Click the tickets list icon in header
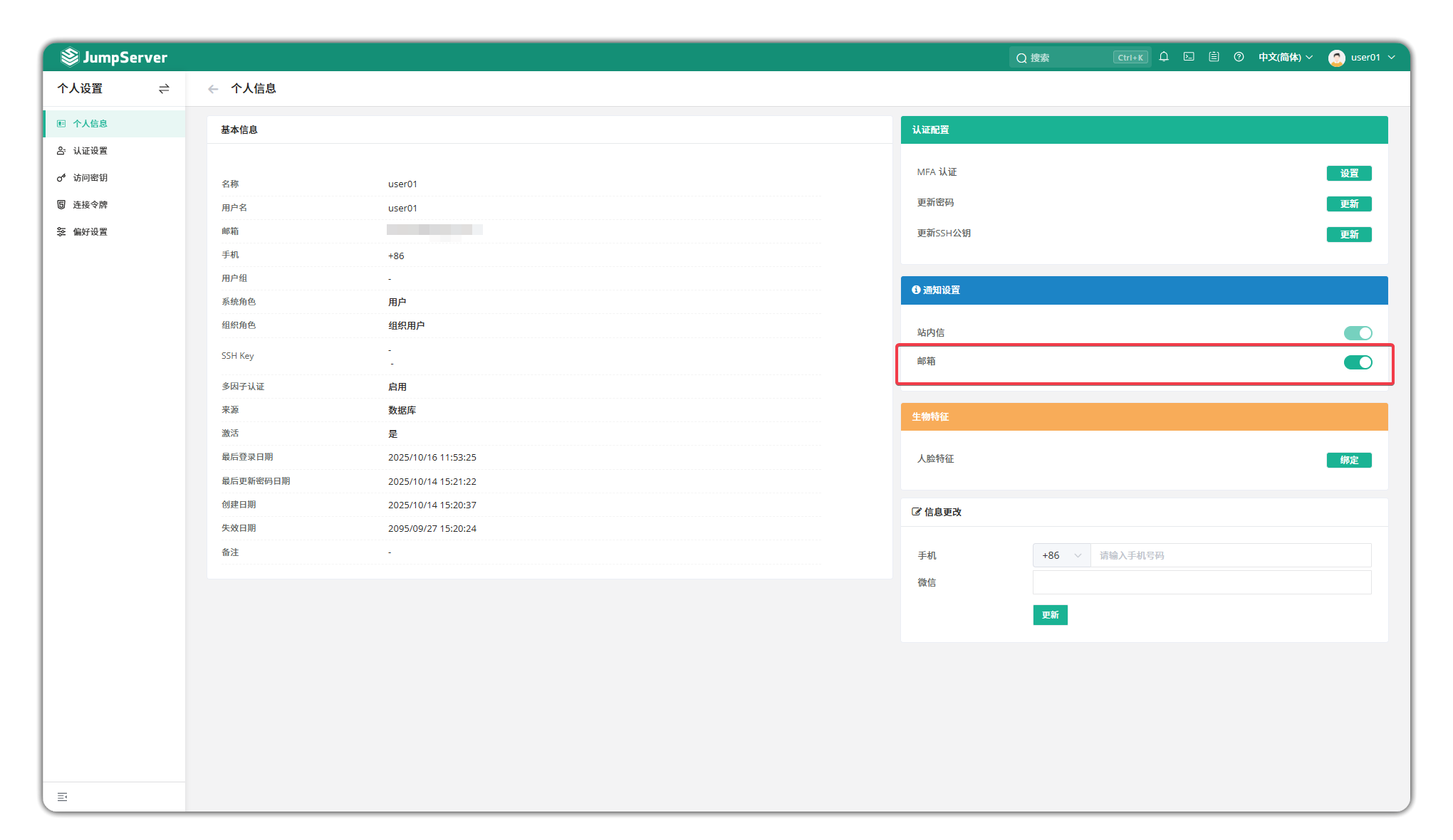1453x840 pixels. [1214, 57]
